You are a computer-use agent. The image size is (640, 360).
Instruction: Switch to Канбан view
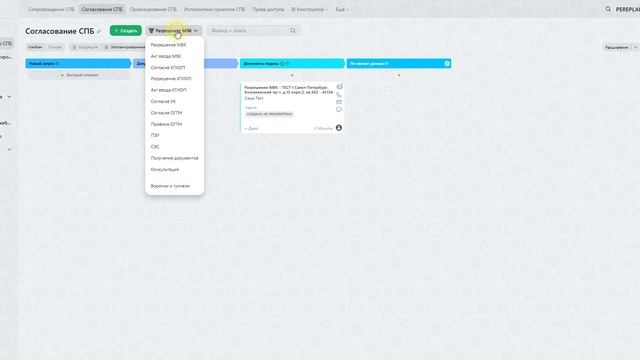(x=35, y=47)
